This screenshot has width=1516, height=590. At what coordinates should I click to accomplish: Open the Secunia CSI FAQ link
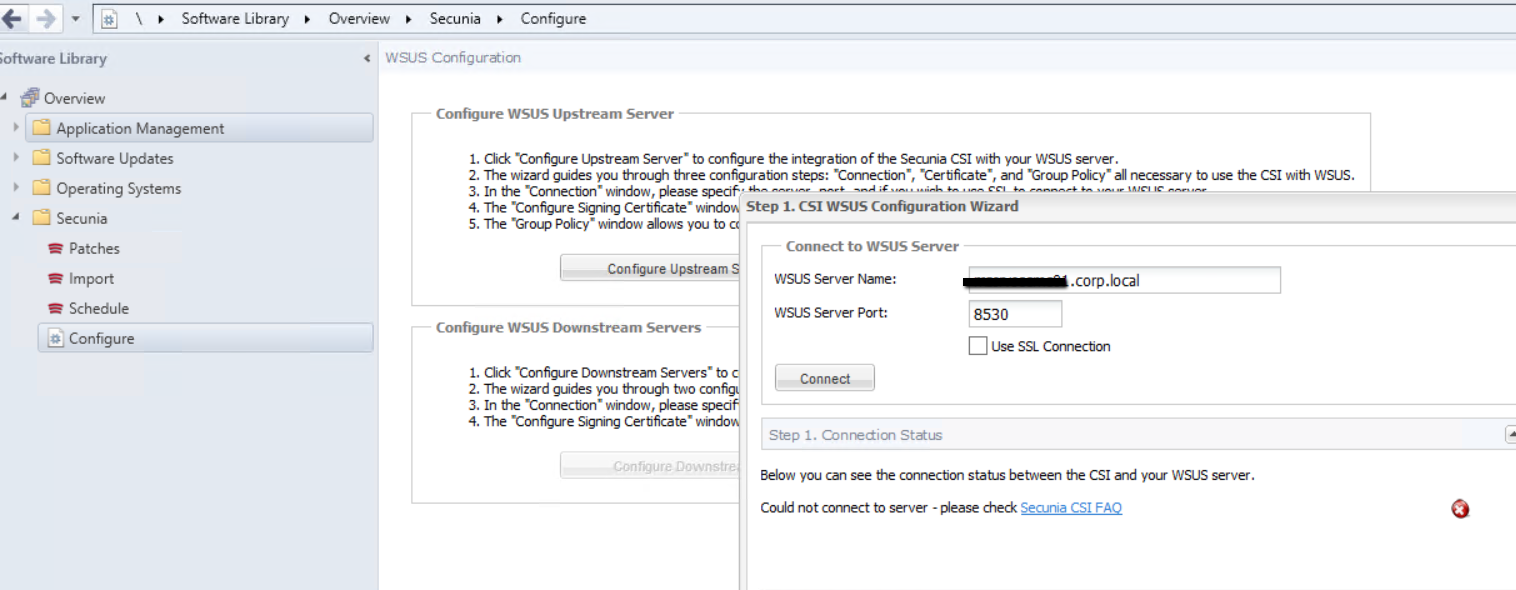[1070, 508]
